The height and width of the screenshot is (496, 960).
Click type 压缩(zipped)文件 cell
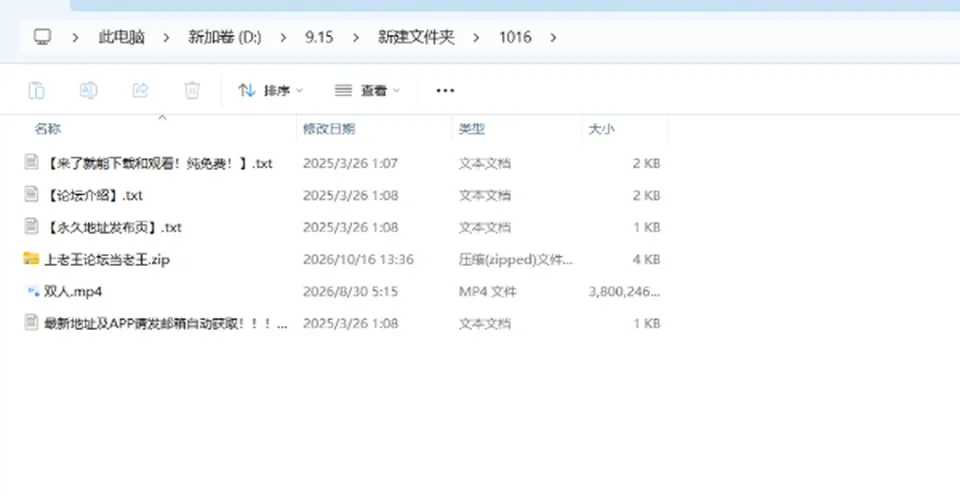[x=516, y=259]
